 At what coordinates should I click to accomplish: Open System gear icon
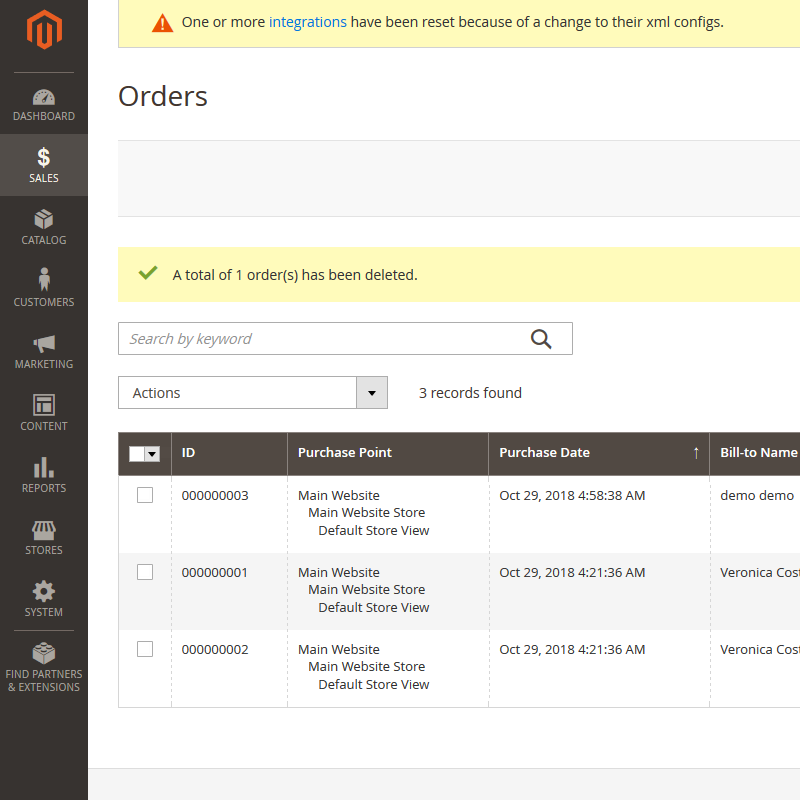point(43,591)
